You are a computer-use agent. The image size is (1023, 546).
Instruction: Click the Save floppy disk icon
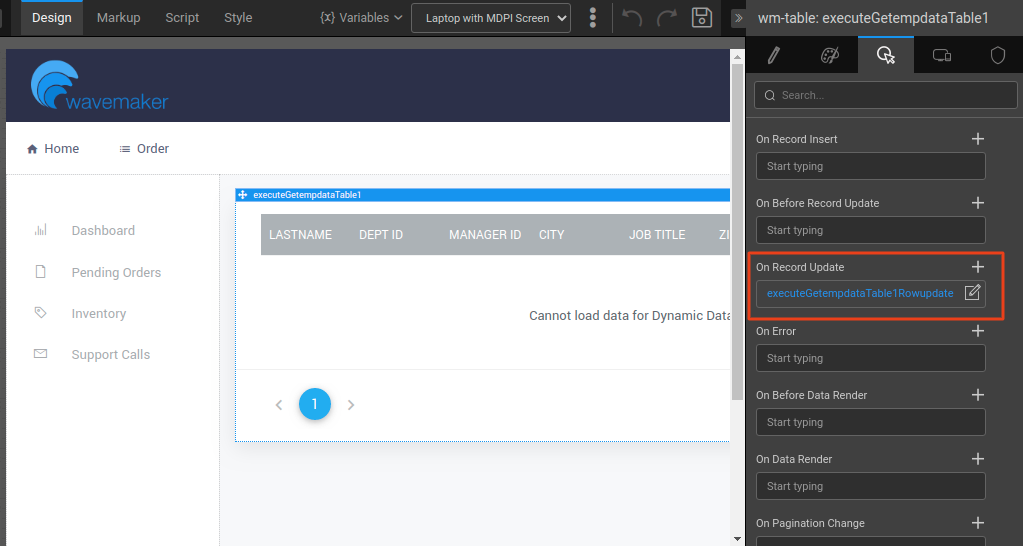[702, 18]
